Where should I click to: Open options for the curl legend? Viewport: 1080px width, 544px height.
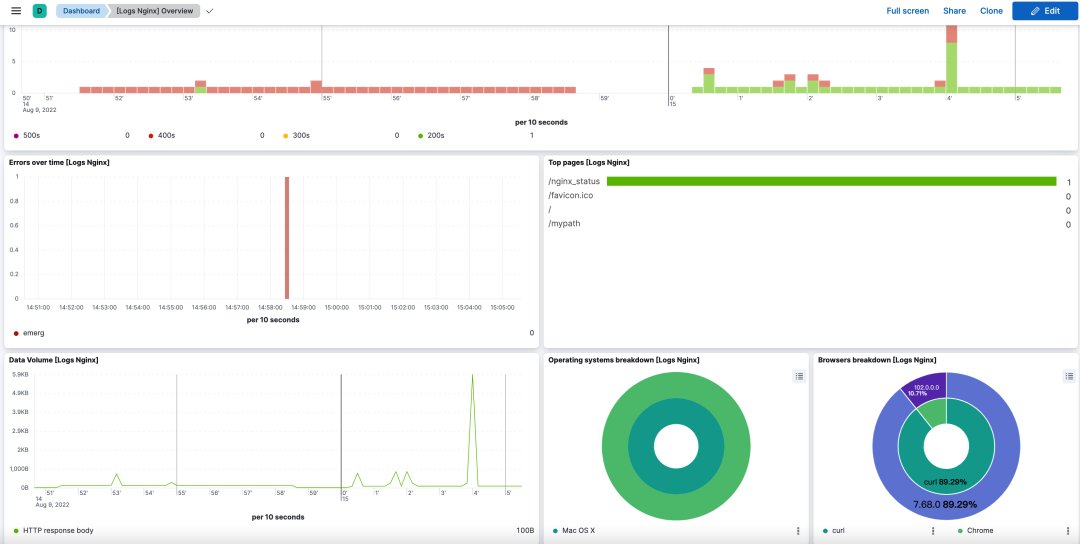coord(933,531)
